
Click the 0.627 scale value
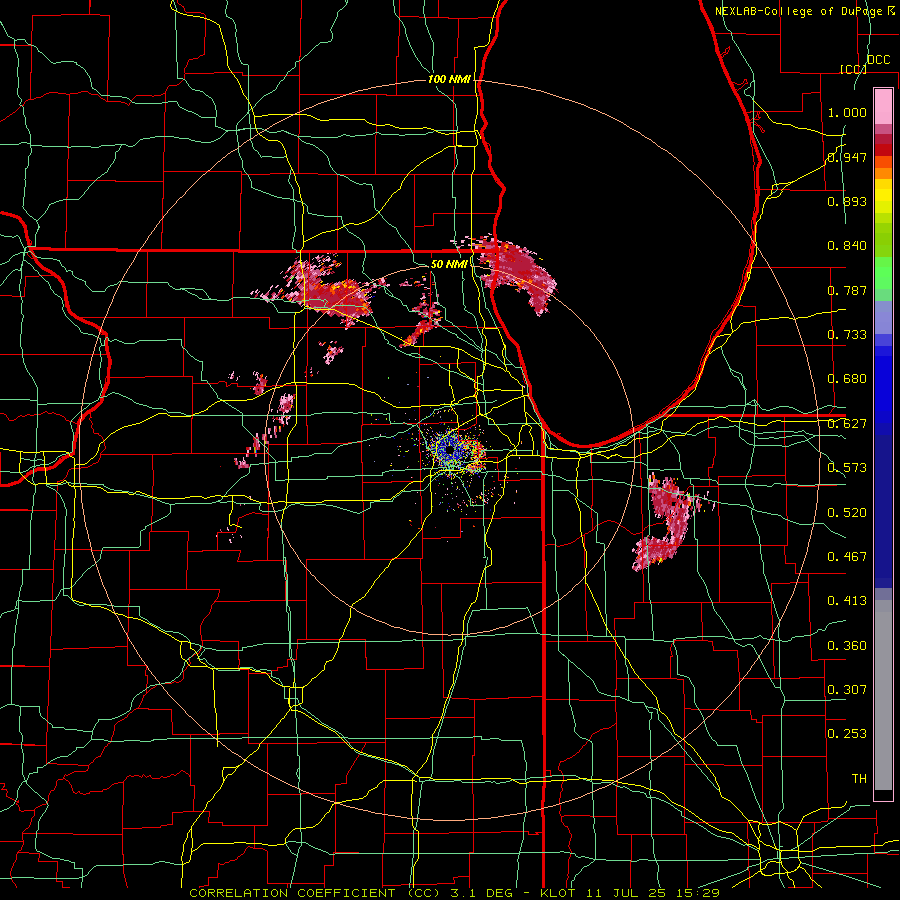point(847,424)
